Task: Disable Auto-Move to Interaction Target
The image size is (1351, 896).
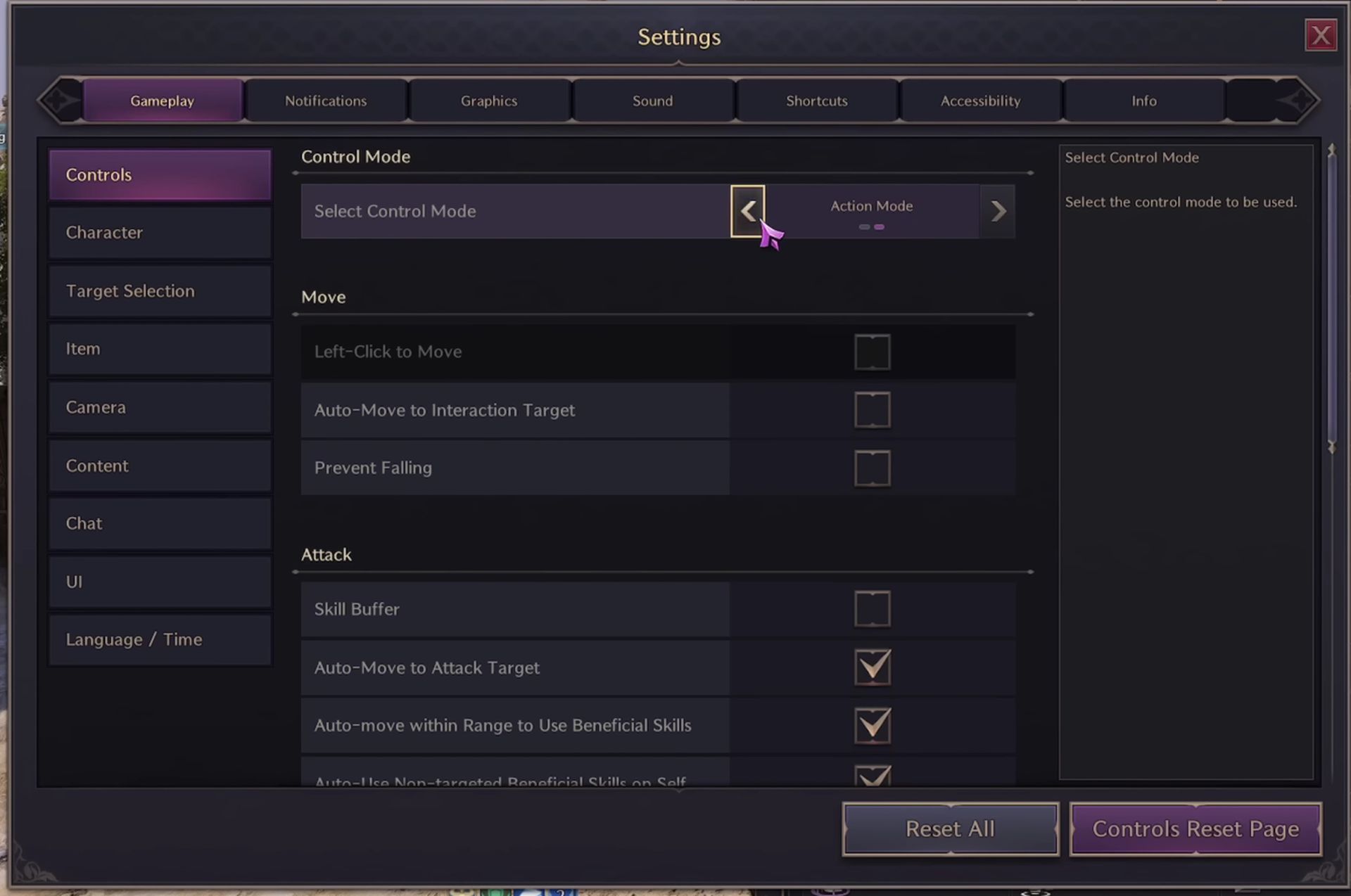Action: click(x=872, y=409)
